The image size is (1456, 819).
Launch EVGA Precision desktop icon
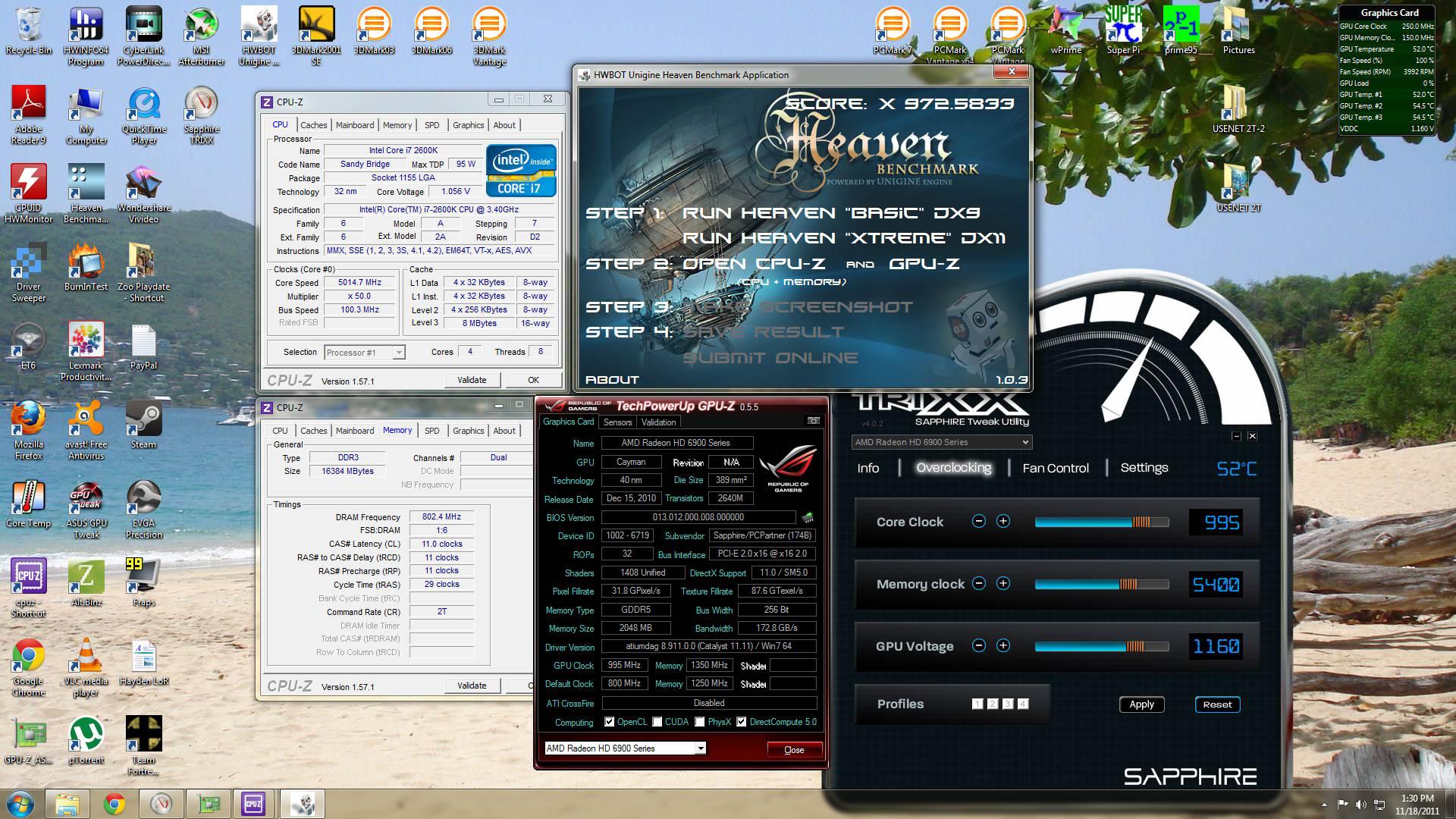tap(143, 510)
